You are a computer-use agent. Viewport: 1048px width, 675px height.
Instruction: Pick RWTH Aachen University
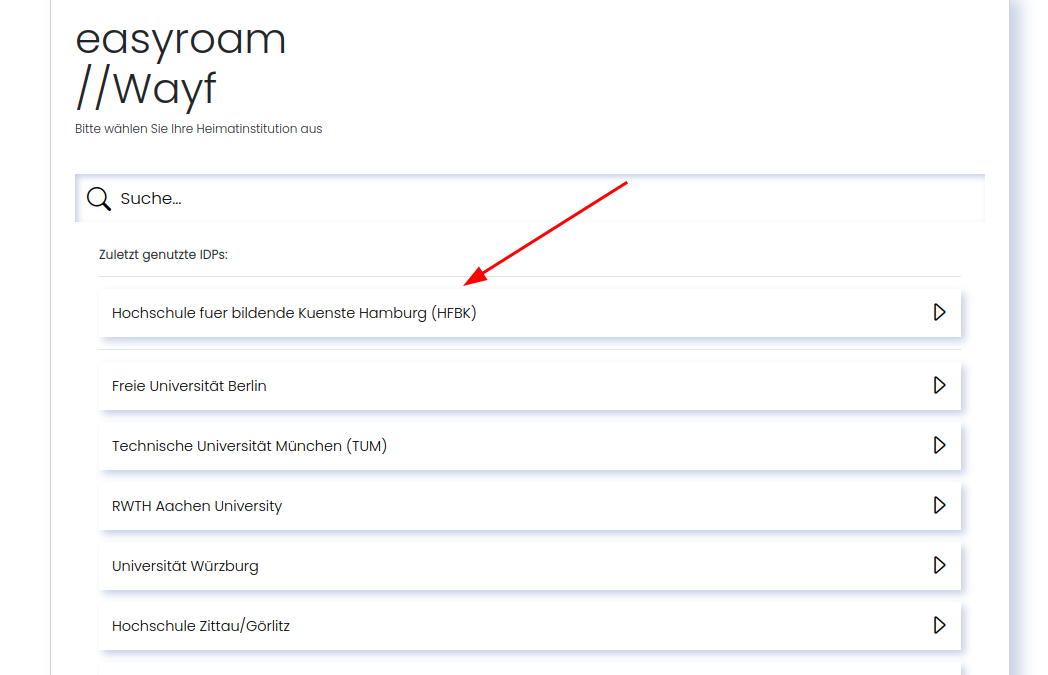530,506
